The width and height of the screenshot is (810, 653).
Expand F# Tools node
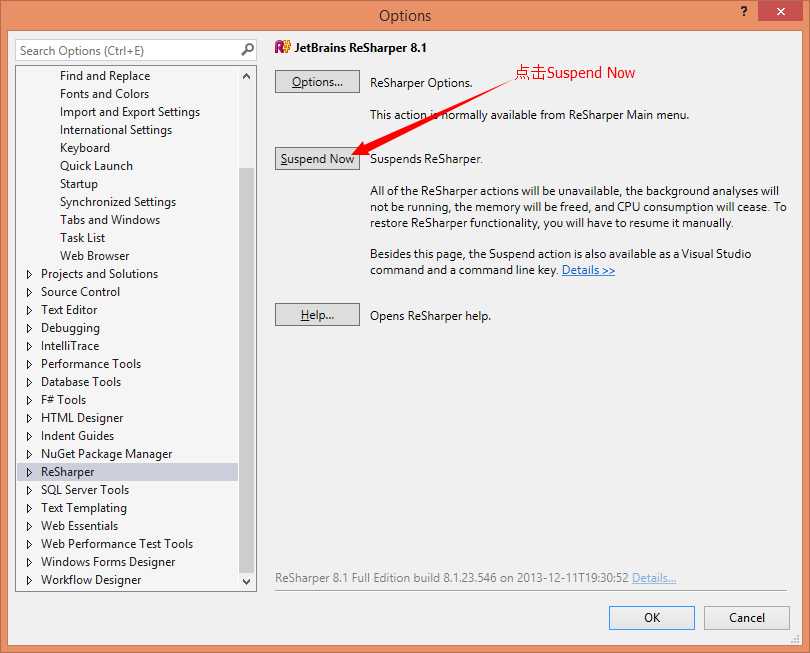tap(29, 400)
